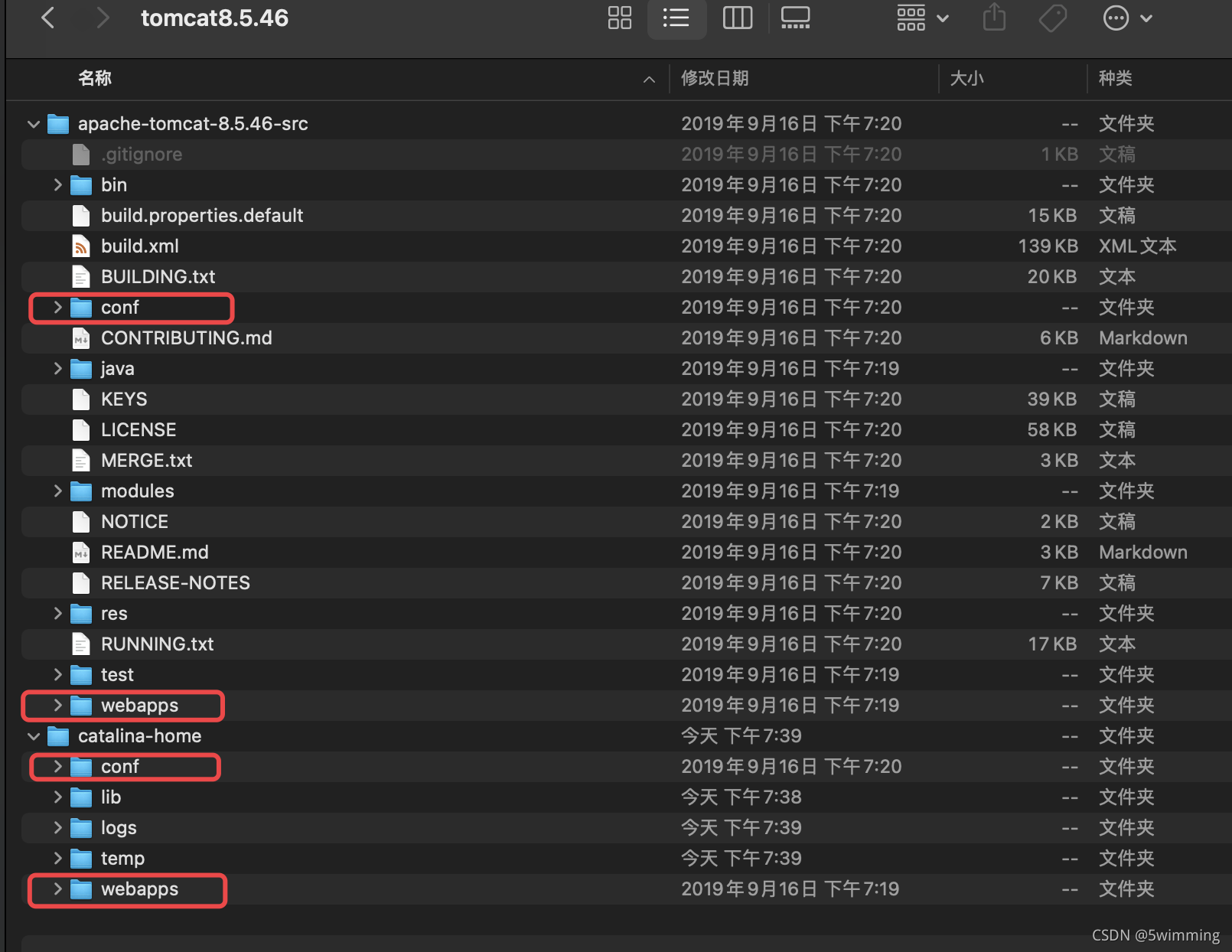Open the More actions menu
Screen dimensions: 1232x952
pos(1128,18)
